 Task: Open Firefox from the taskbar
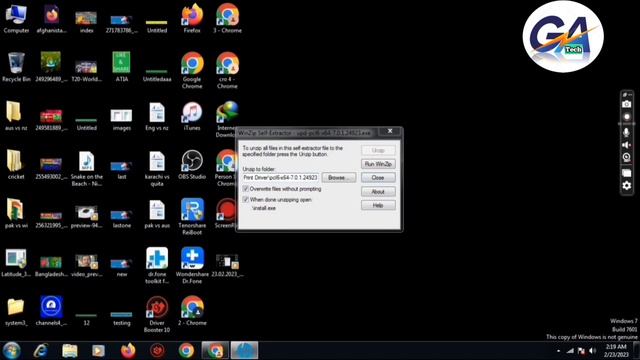click(x=128, y=351)
